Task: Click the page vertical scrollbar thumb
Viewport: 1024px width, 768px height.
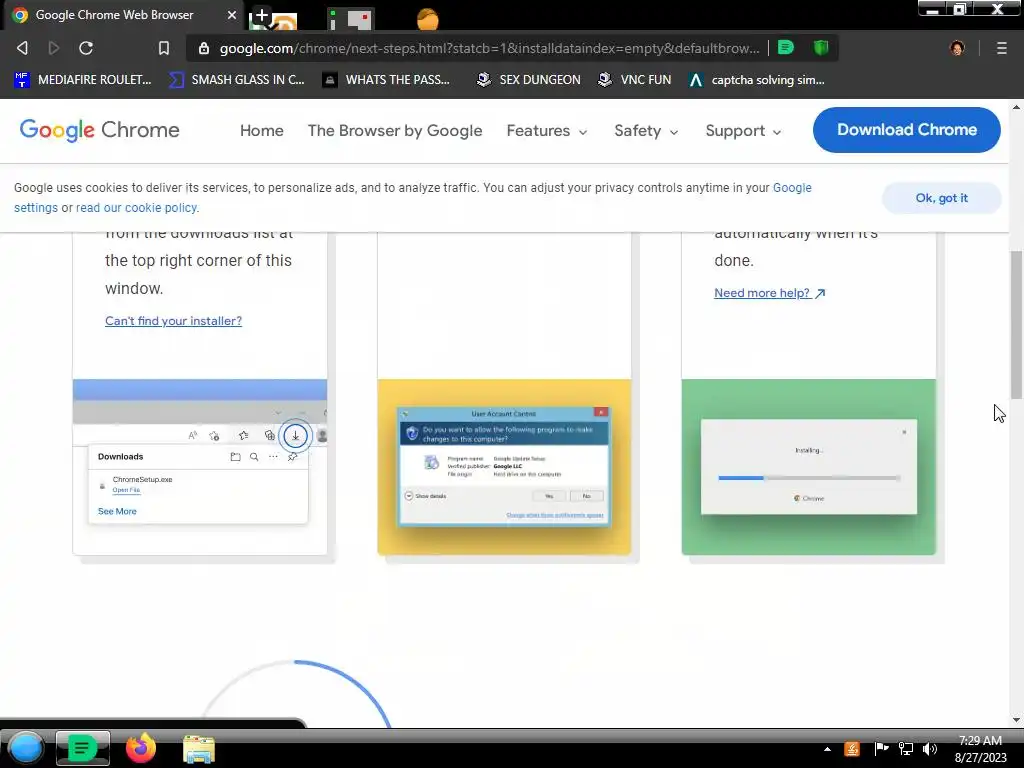Action: 1016,325
